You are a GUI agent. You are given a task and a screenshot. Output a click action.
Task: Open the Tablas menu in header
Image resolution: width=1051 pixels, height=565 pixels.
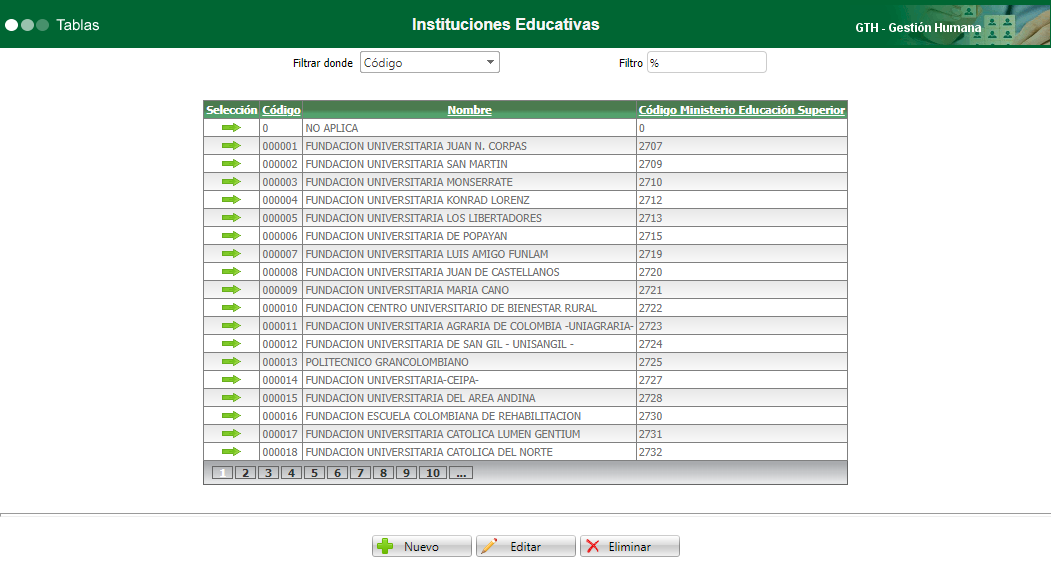[78, 25]
